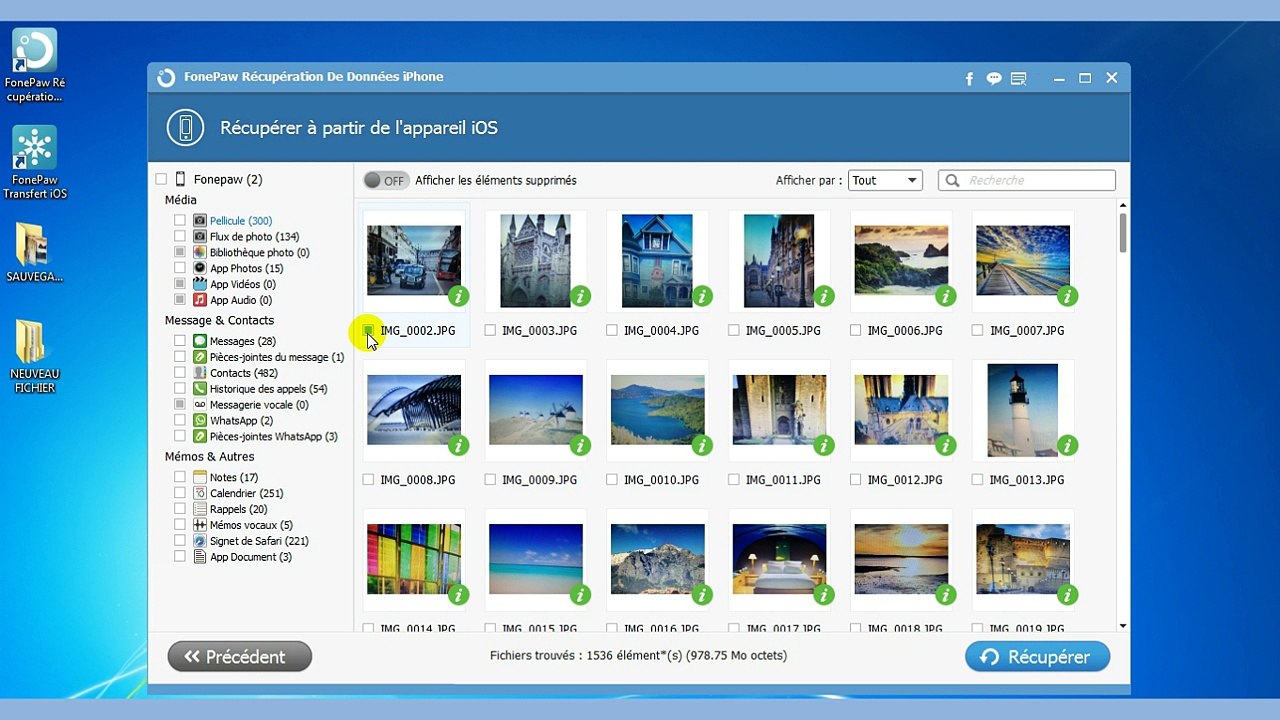
Task: Click info badge on IMG_0009.JPG thumbnail
Action: (x=580, y=446)
